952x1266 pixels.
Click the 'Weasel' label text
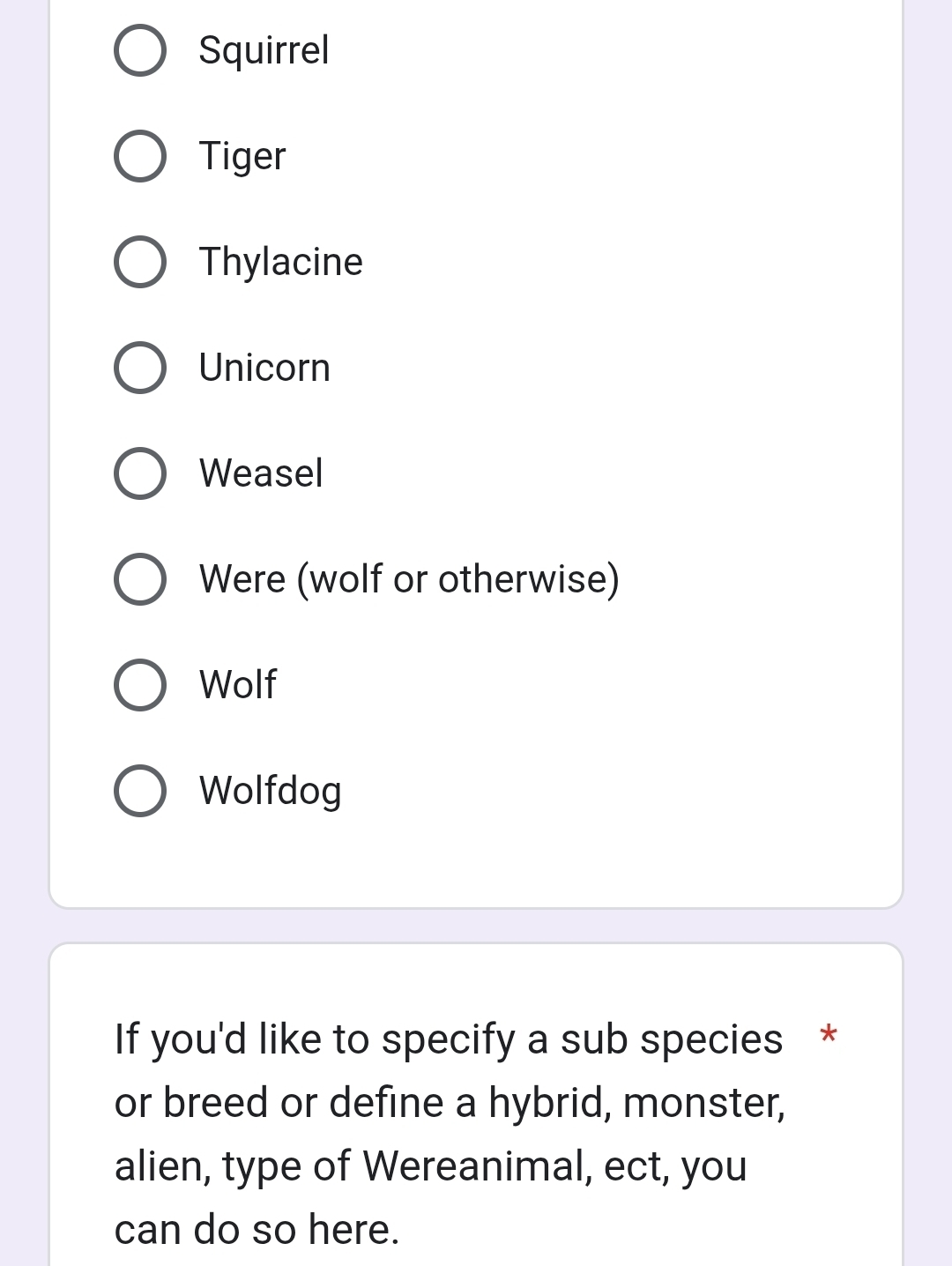261,473
